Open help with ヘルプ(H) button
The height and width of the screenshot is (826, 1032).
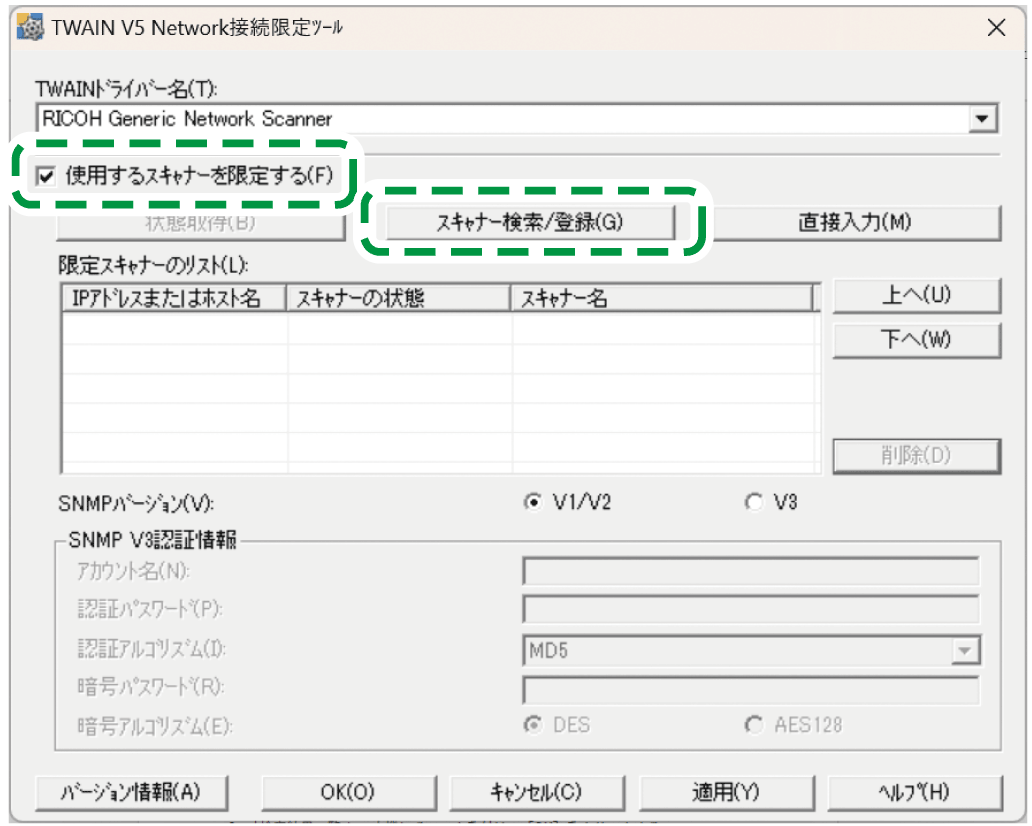coord(914,792)
